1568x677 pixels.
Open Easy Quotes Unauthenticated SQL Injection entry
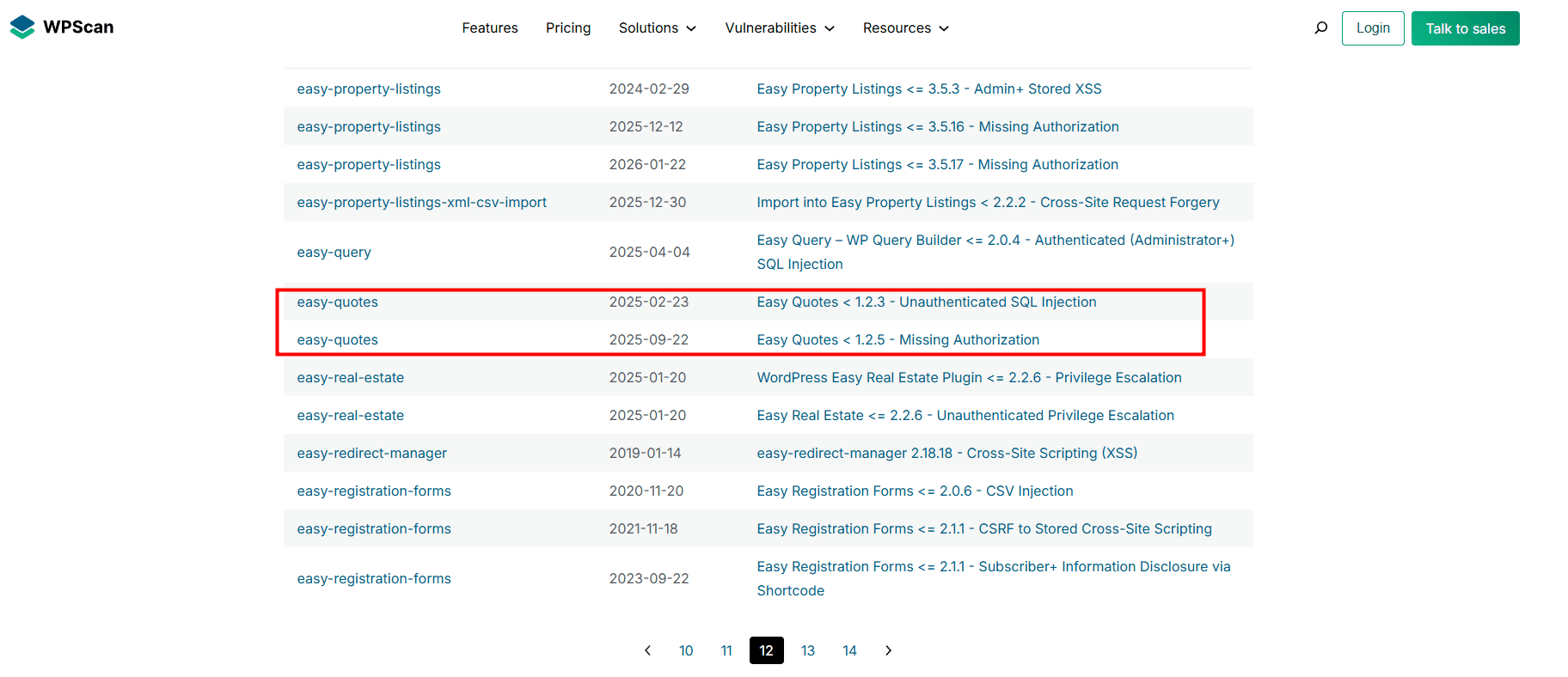point(926,302)
